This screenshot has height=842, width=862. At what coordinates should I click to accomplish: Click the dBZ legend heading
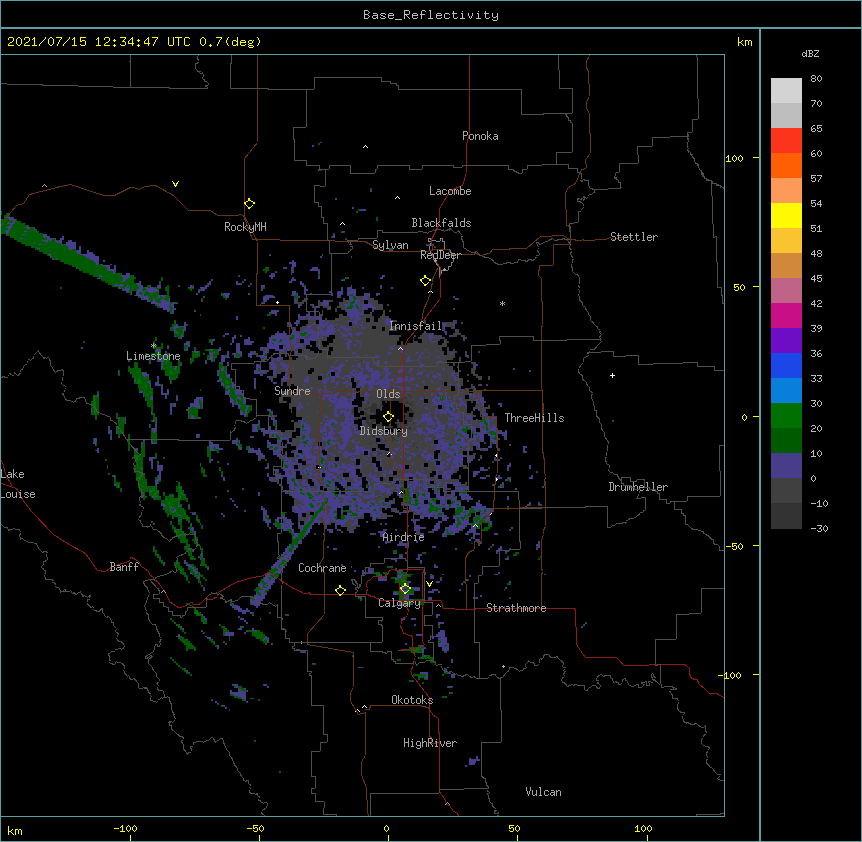coord(810,54)
